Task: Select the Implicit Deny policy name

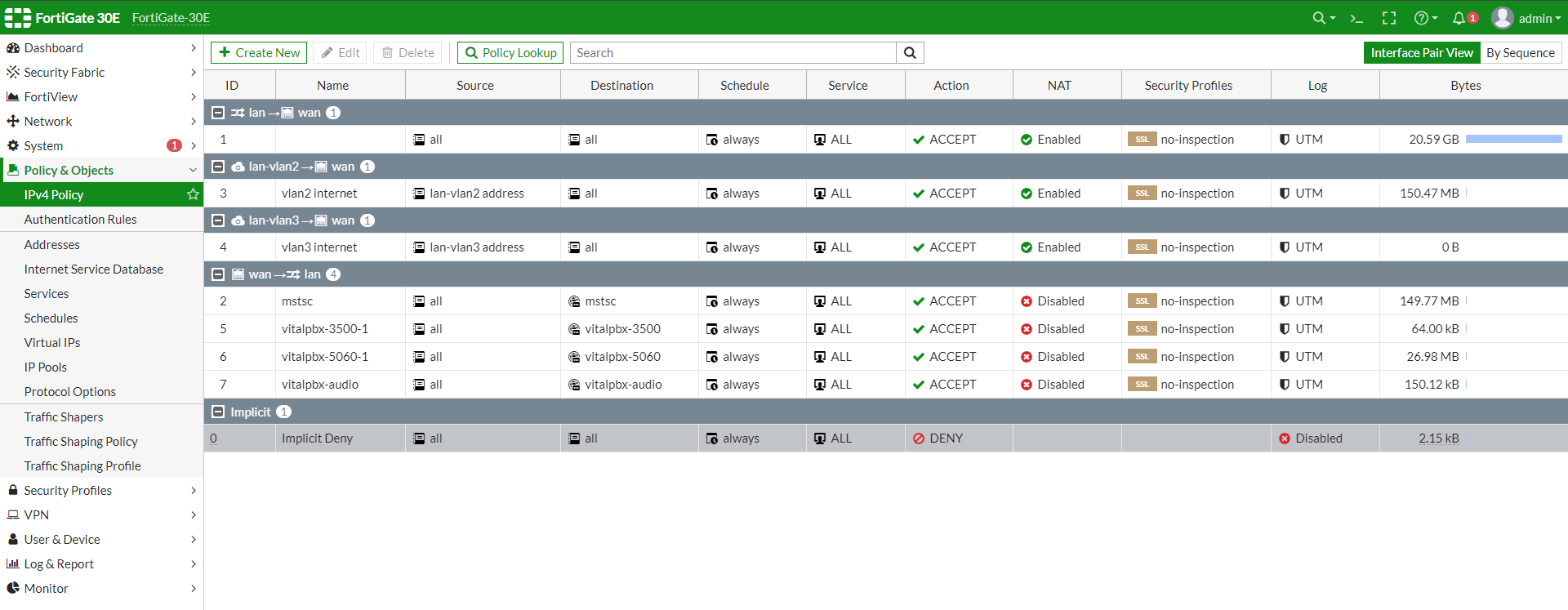Action: 317,439
